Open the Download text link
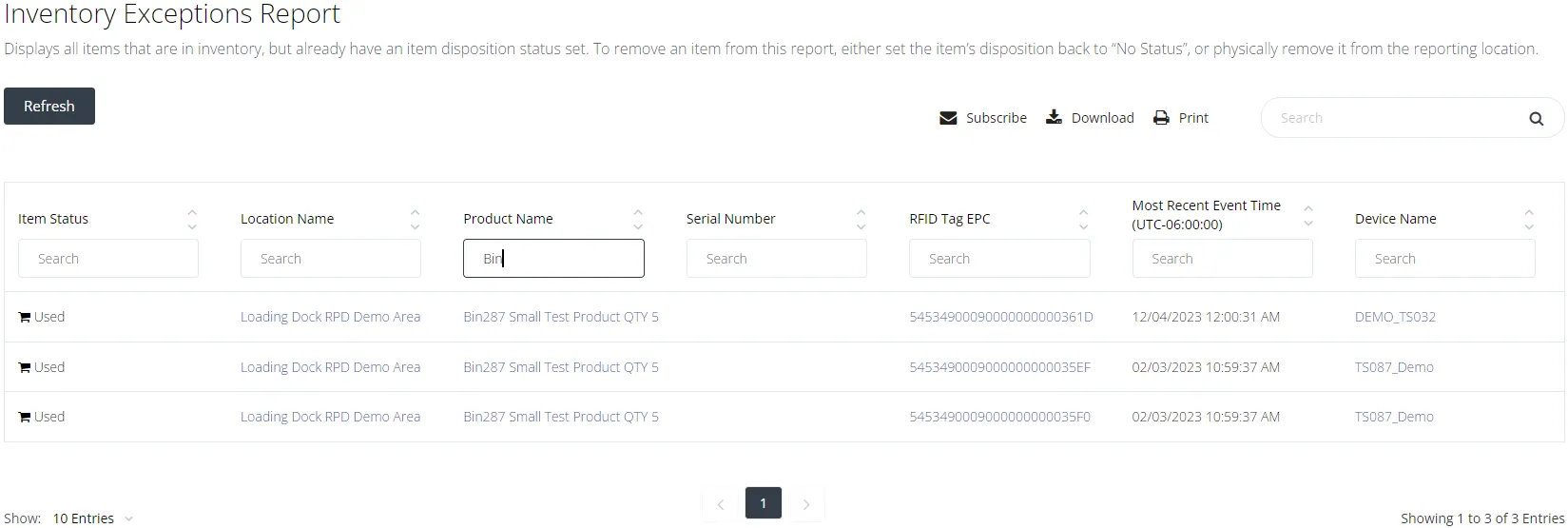The height and width of the screenshot is (528, 1568). [1103, 118]
